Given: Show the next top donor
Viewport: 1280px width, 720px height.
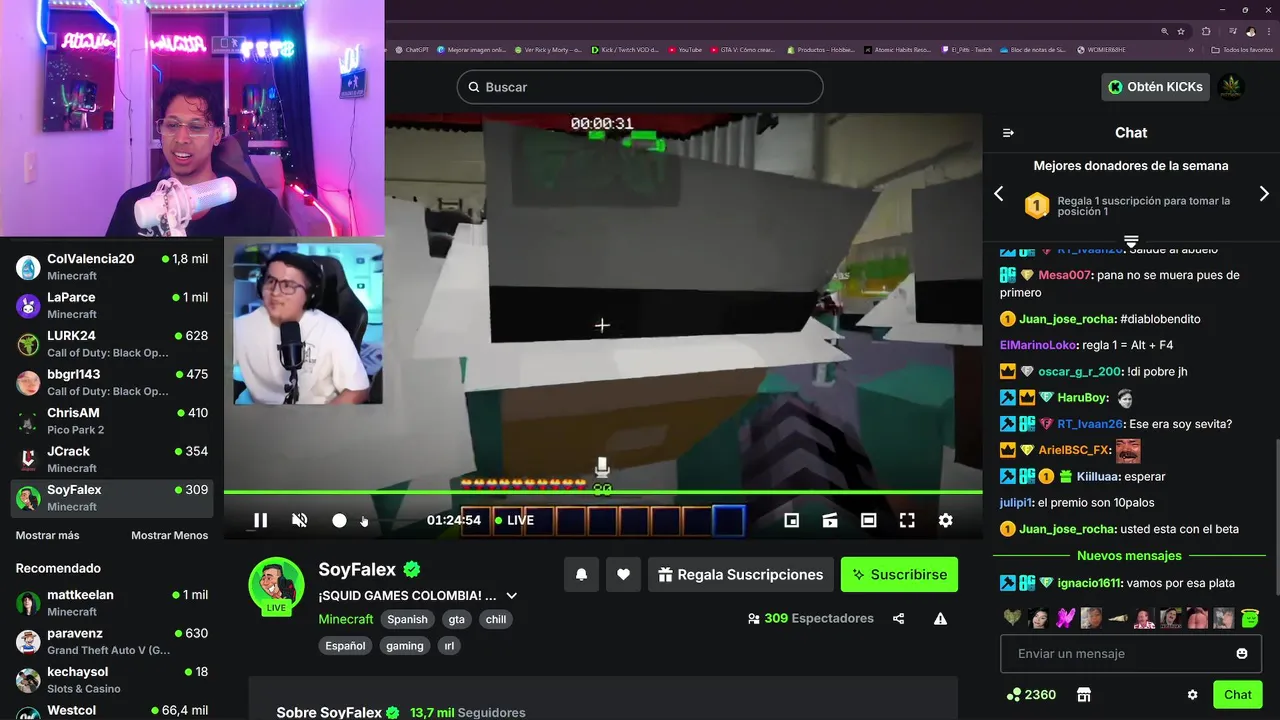Looking at the screenshot, I should pyautogui.click(x=1264, y=193).
